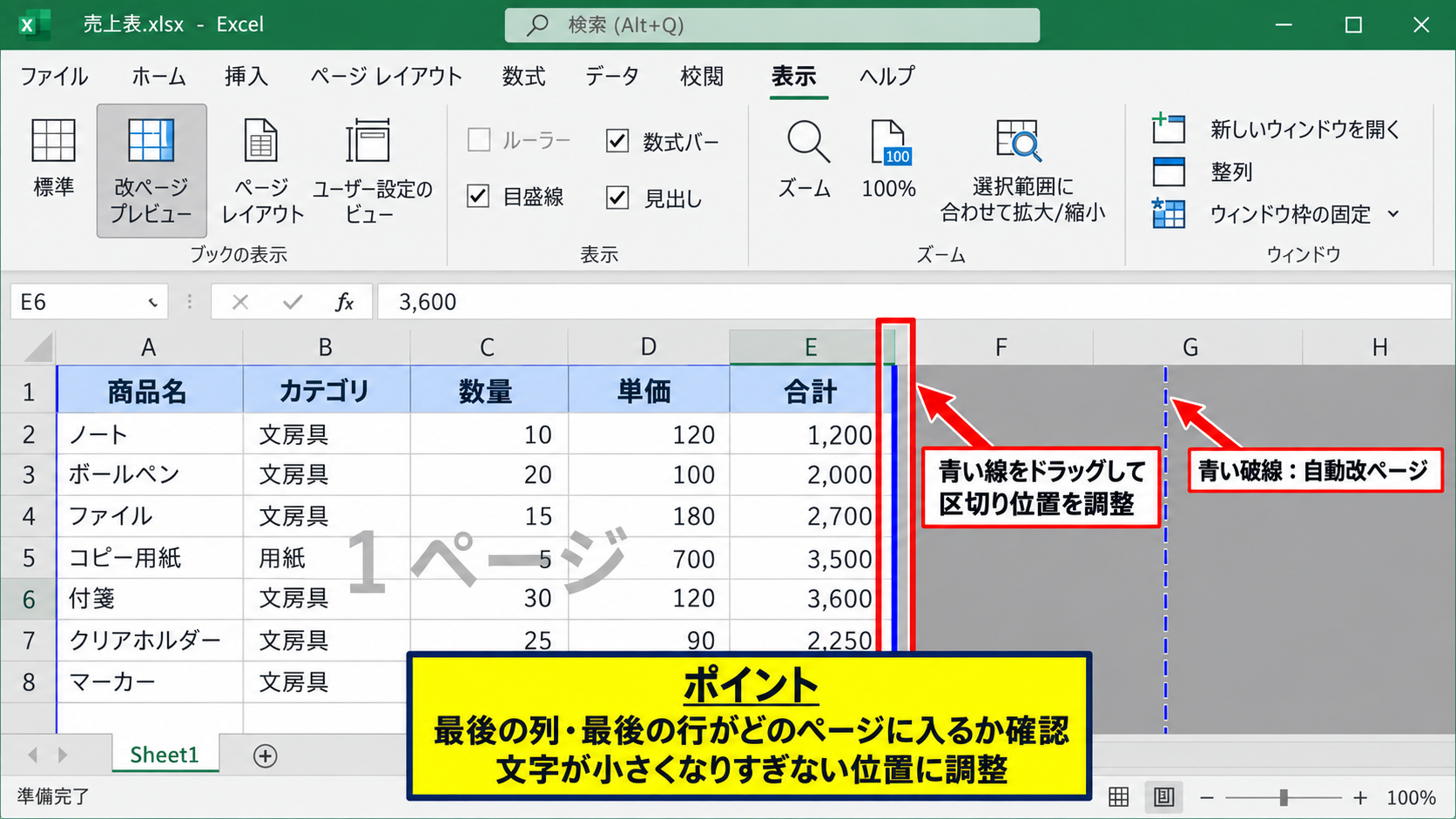Open the ファイル tab
Screen dimensions: 1456x819
click(54, 77)
